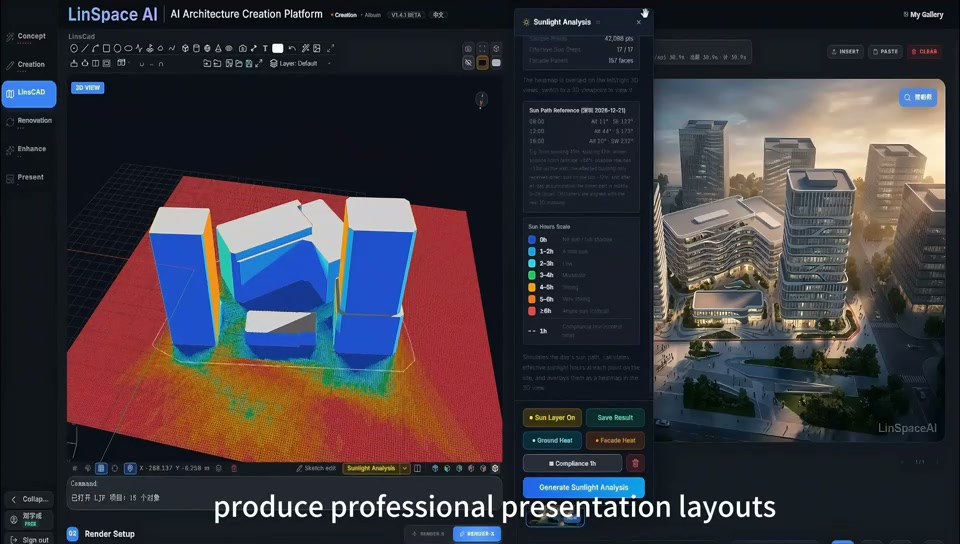Select the Sphere solid tool
This screenshot has width=960, height=544.
(x=207, y=48)
